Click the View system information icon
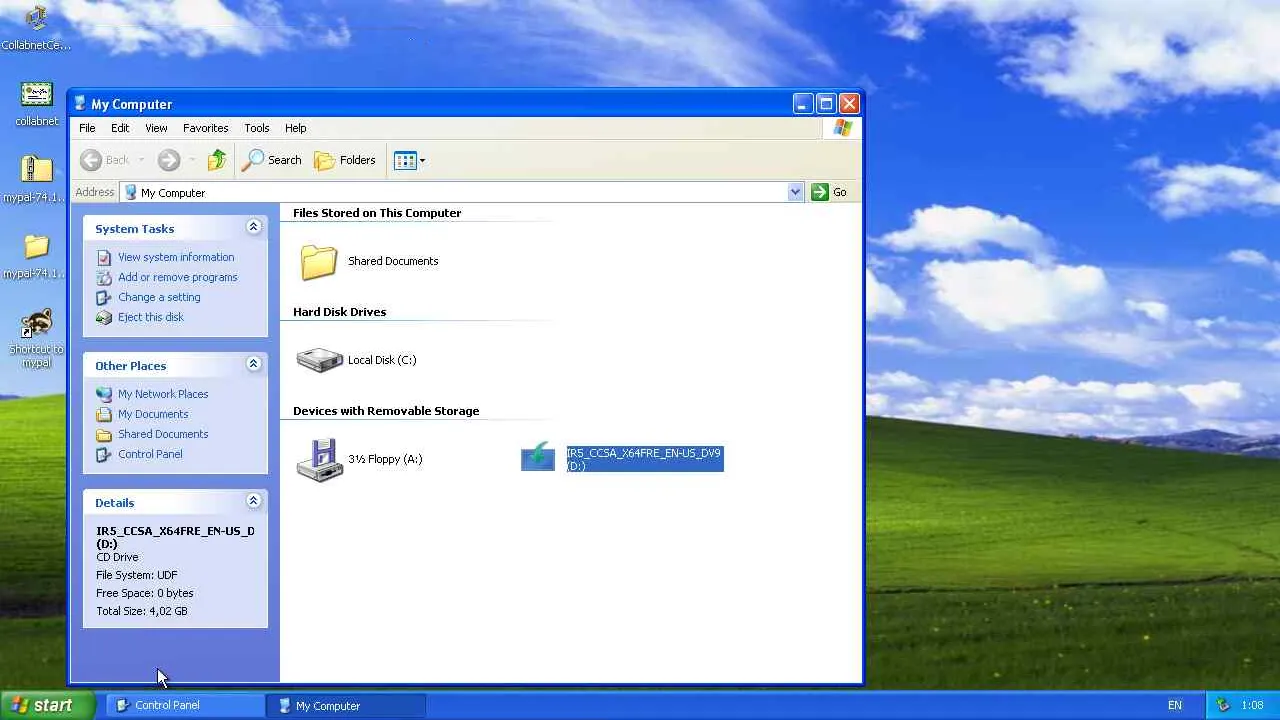Screen dimensions: 1280x720 coord(104,257)
